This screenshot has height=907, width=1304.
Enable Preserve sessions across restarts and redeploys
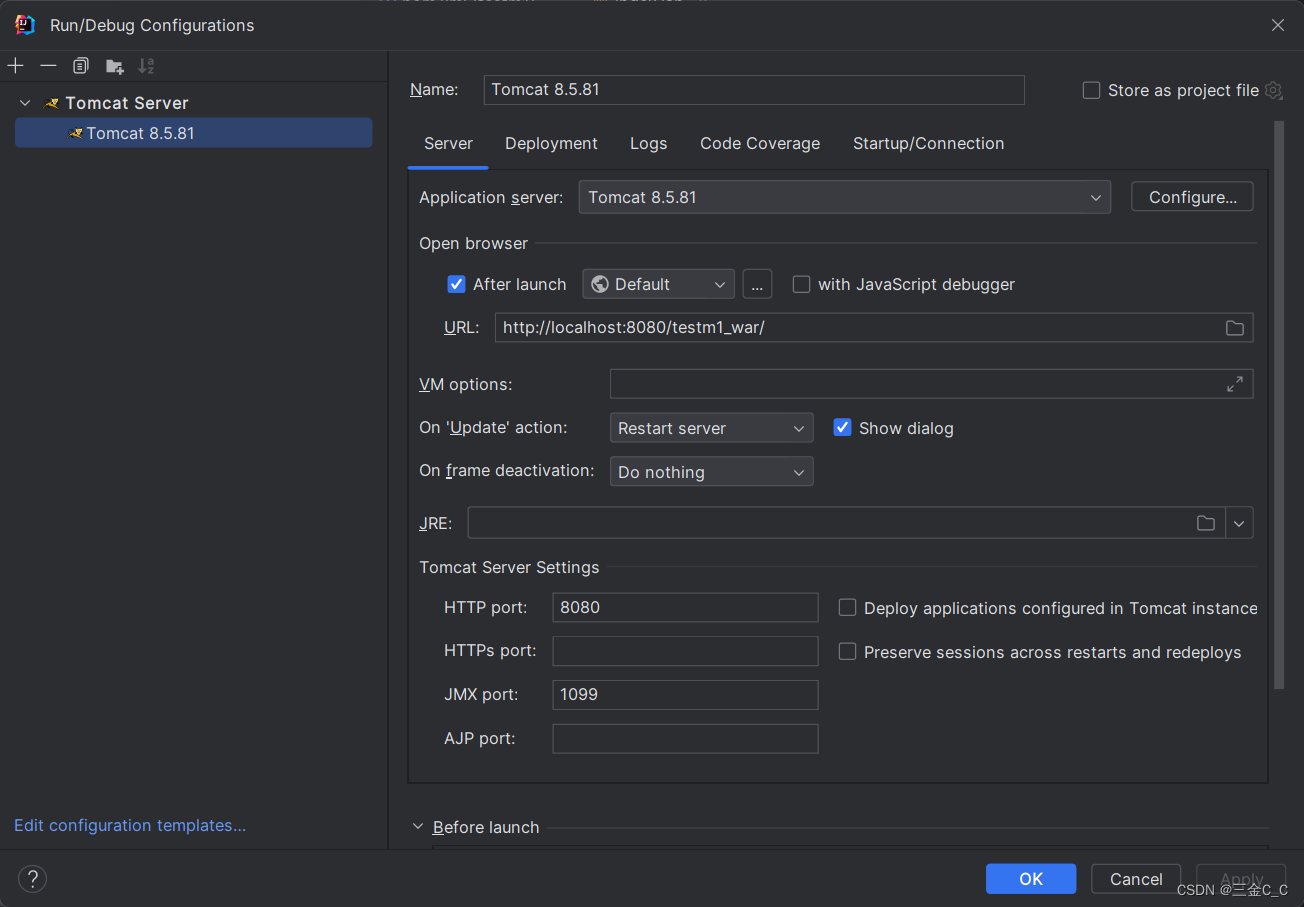(847, 652)
